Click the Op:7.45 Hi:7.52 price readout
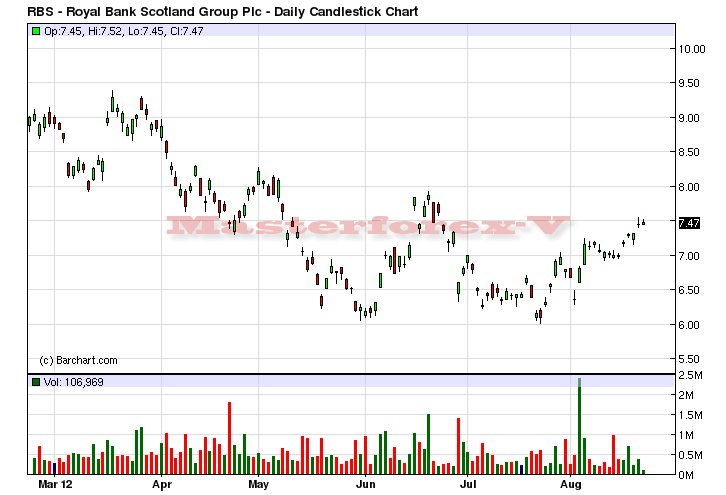Viewport: 726px width, 495px height. click(x=124, y=31)
